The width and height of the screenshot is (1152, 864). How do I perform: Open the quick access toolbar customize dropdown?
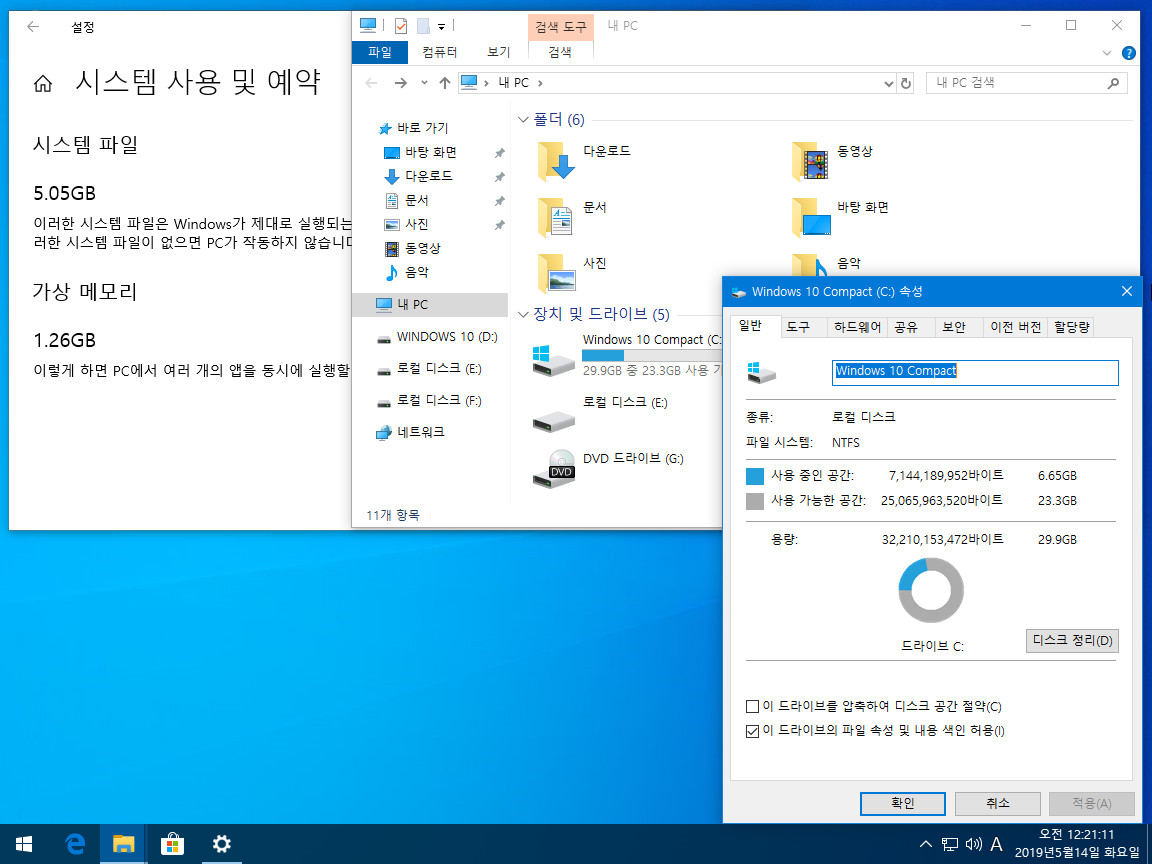pyautogui.click(x=442, y=26)
